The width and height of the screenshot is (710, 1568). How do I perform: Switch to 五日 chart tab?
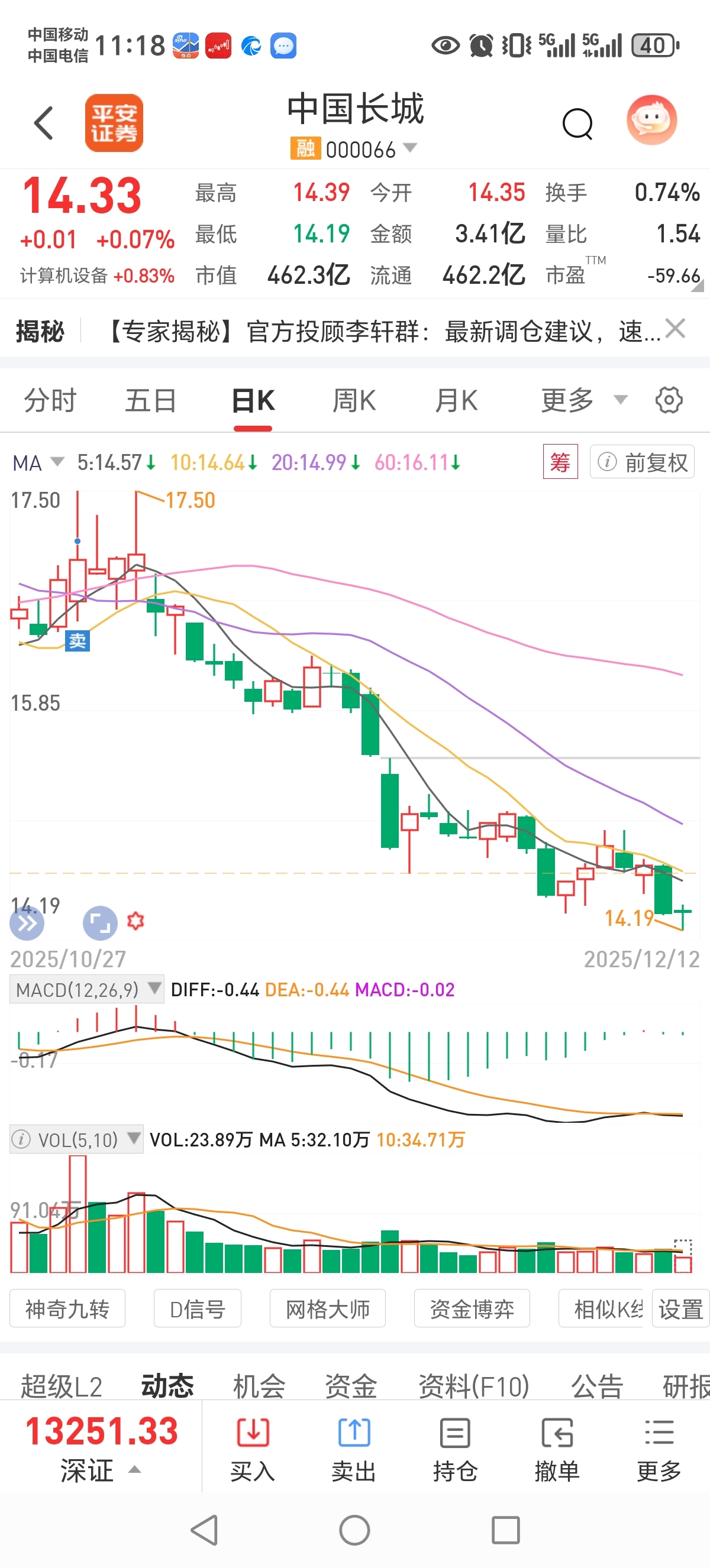(151, 400)
